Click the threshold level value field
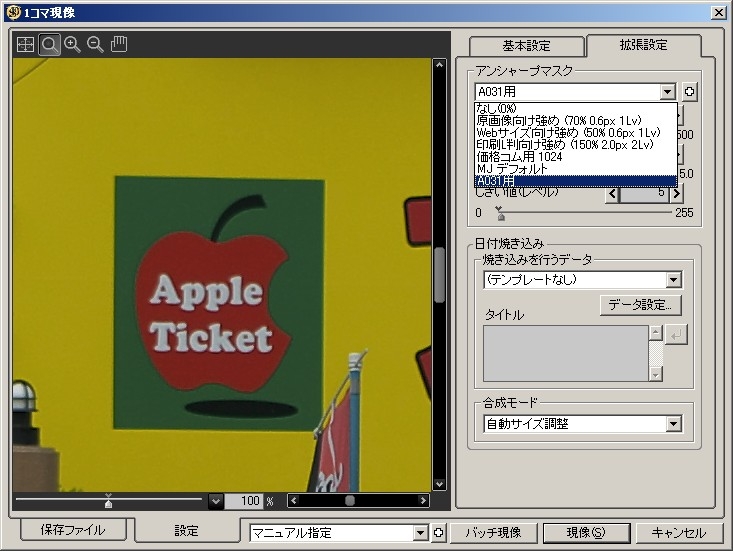 (645, 193)
